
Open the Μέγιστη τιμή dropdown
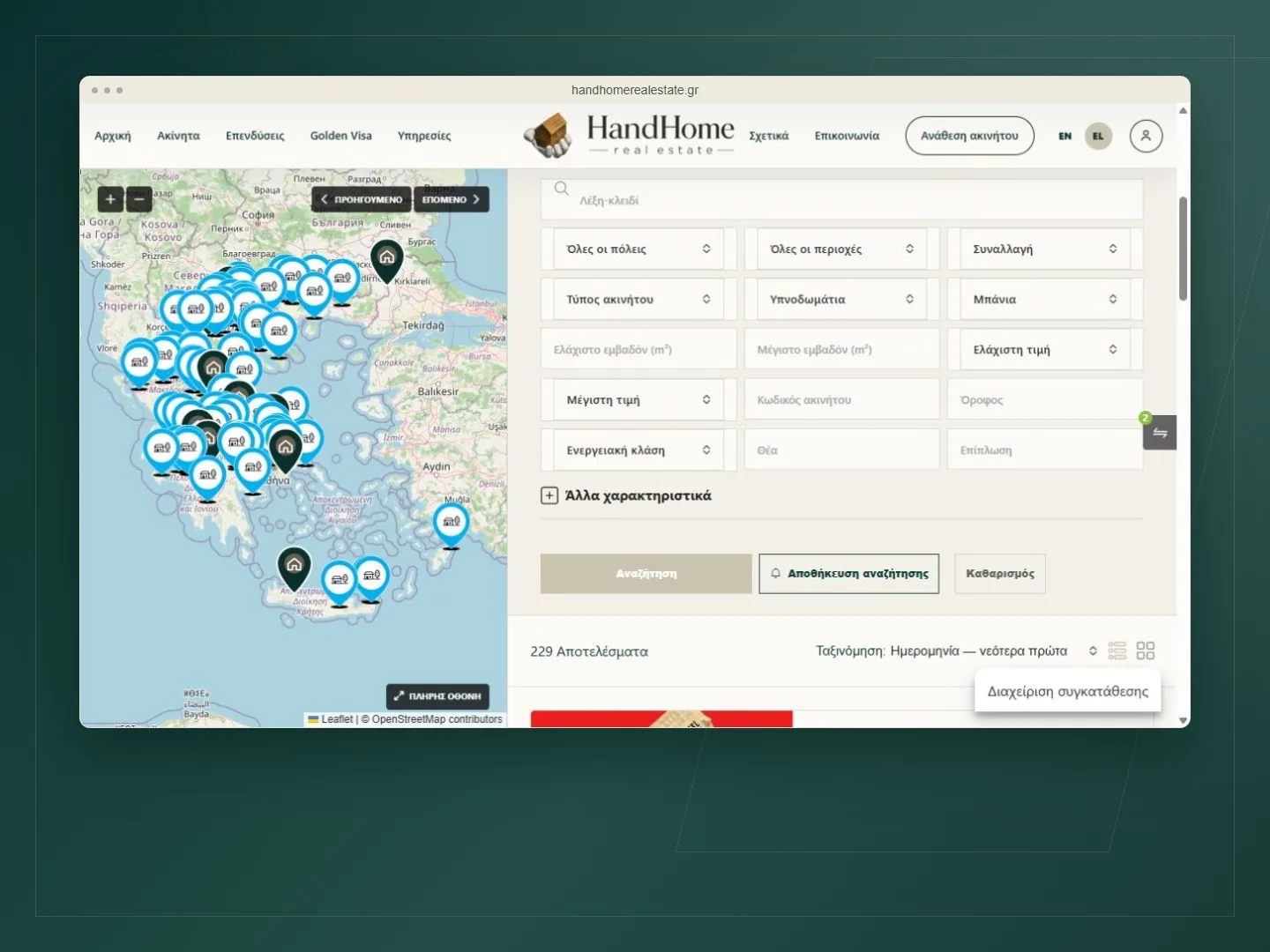tap(639, 399)
